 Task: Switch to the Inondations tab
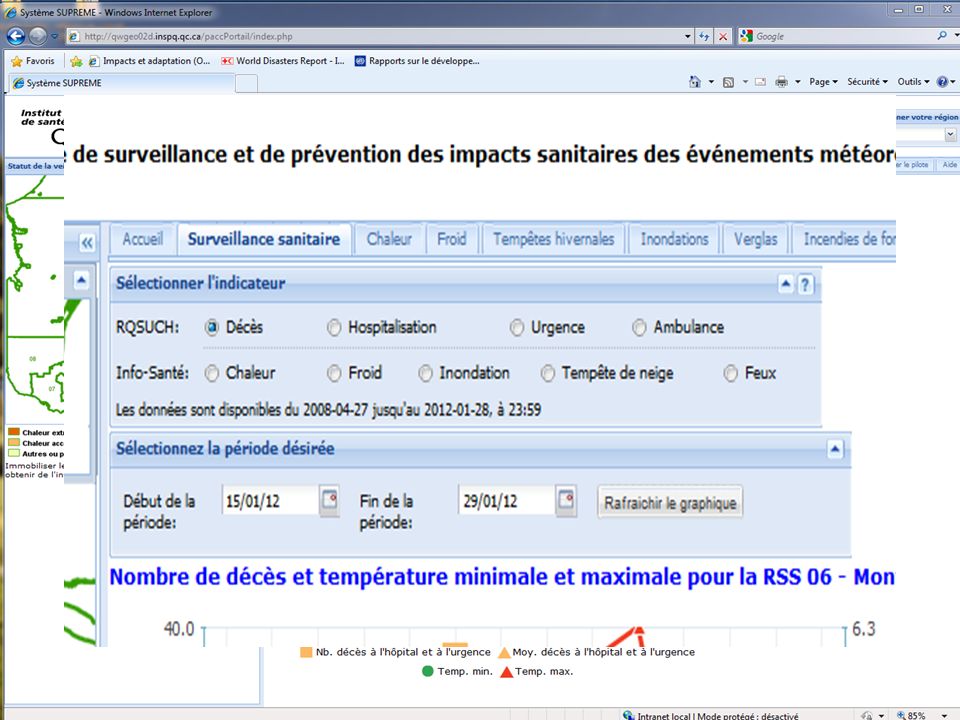(674, 239)
